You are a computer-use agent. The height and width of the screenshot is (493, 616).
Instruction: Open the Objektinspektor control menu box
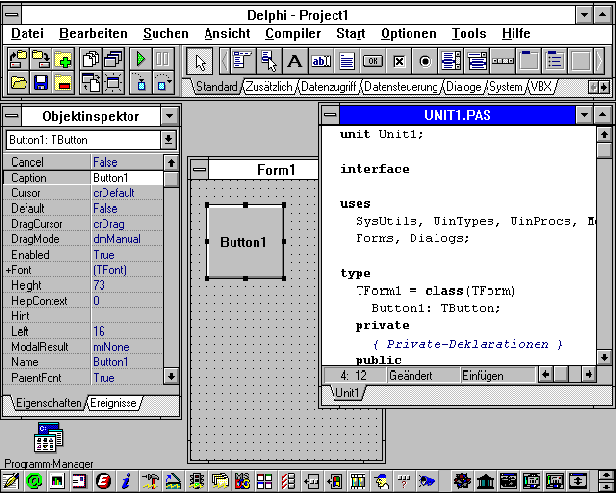(12, 116)
